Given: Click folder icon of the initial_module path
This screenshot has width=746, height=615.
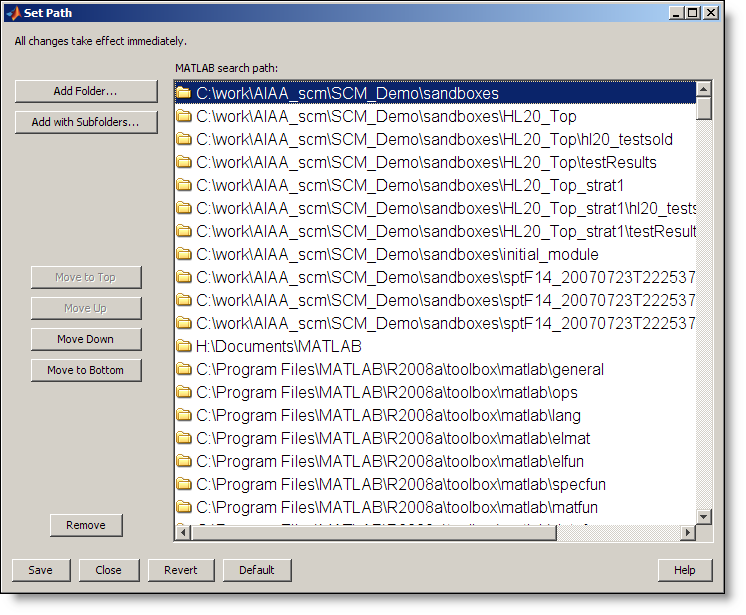Looking at the screenshot, I should coord(184,254).
